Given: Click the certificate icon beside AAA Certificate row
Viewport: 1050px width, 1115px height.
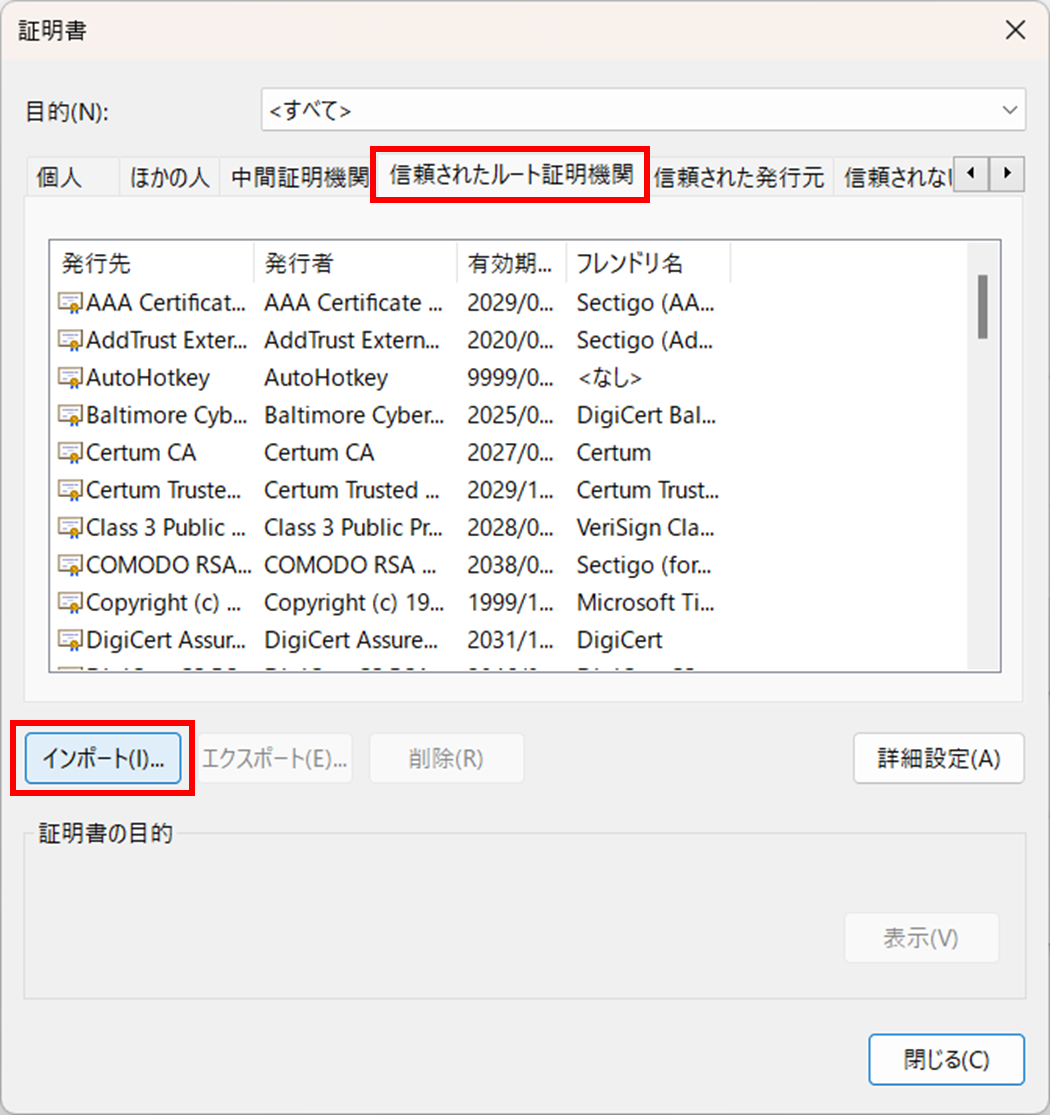Looking at the screenshot, I should pyautogui.click(x=70, y=303).
